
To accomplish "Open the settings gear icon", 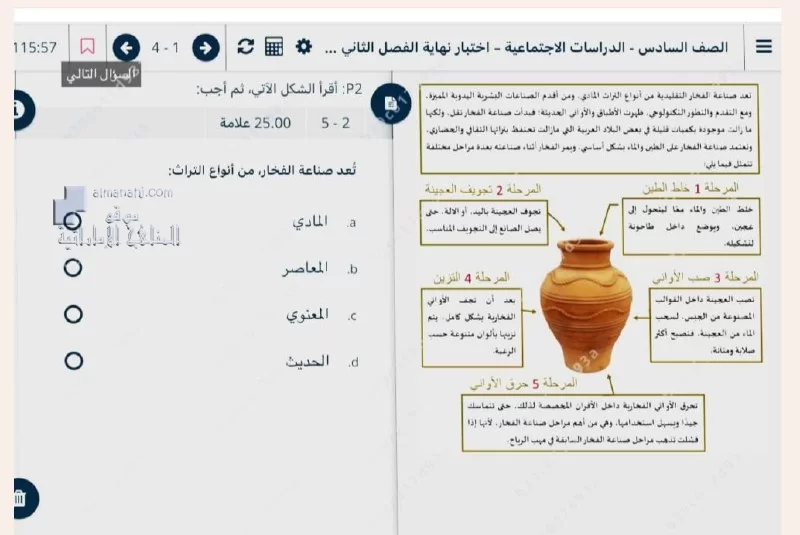I will 304,46.
